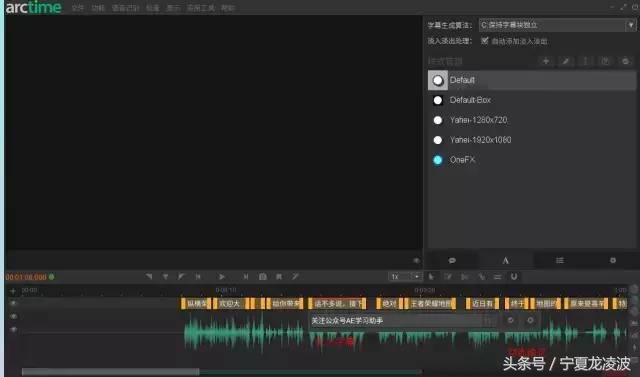The height and width of the screenshot is (377, 640).
Task: Click the step-back icon before play button
Action: point(198,277)
